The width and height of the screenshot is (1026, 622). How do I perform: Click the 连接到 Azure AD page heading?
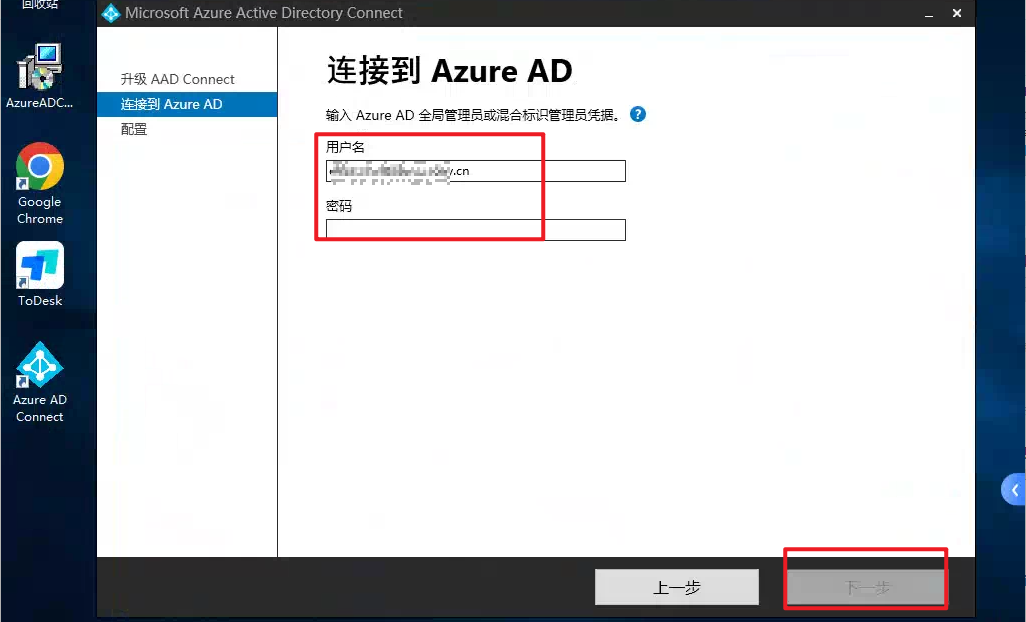[x=449, y=71]
